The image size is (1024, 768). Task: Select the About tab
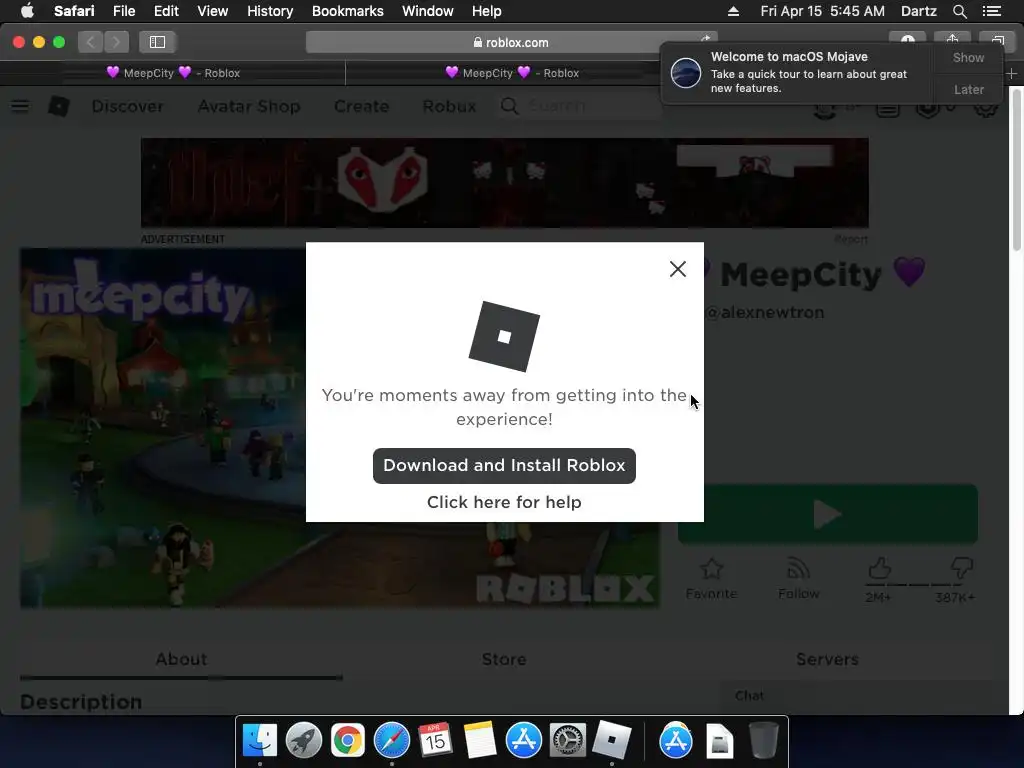[181, 659]
